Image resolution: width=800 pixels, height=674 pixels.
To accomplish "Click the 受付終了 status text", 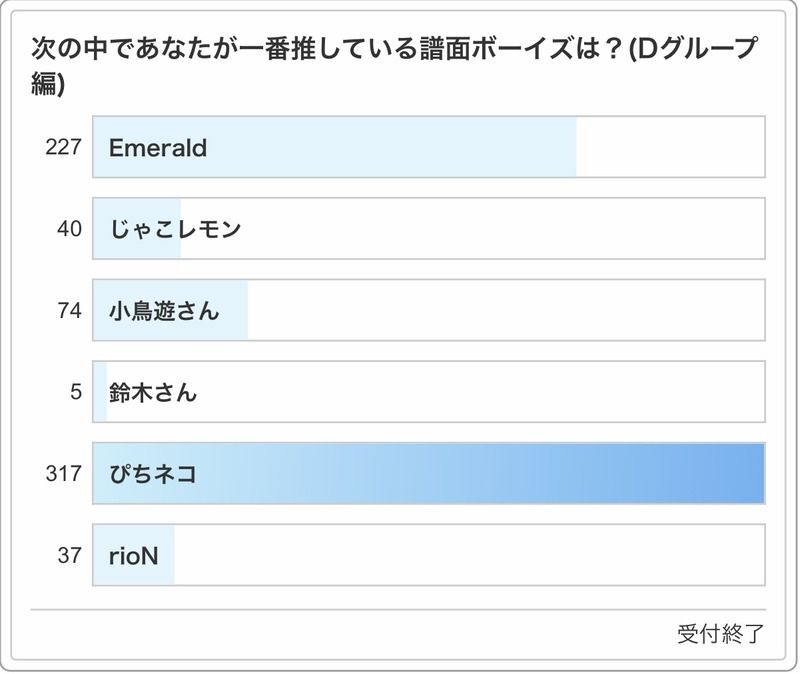I will tap(720, 634).
